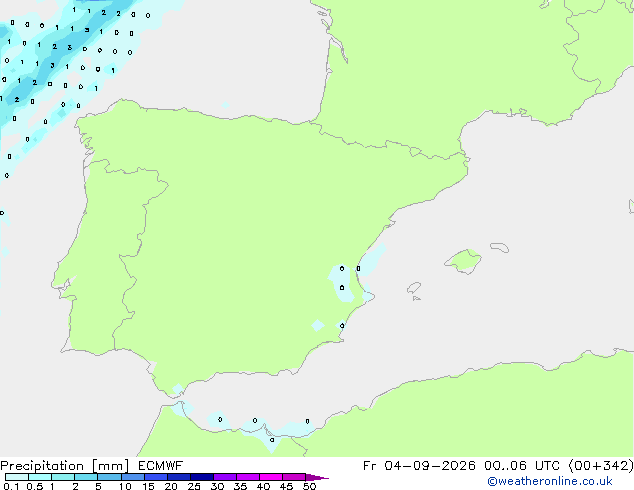The width and height of the screenshot is (634, 490).
Task: Click the '10' legend scale label
Action: point(125,486)
